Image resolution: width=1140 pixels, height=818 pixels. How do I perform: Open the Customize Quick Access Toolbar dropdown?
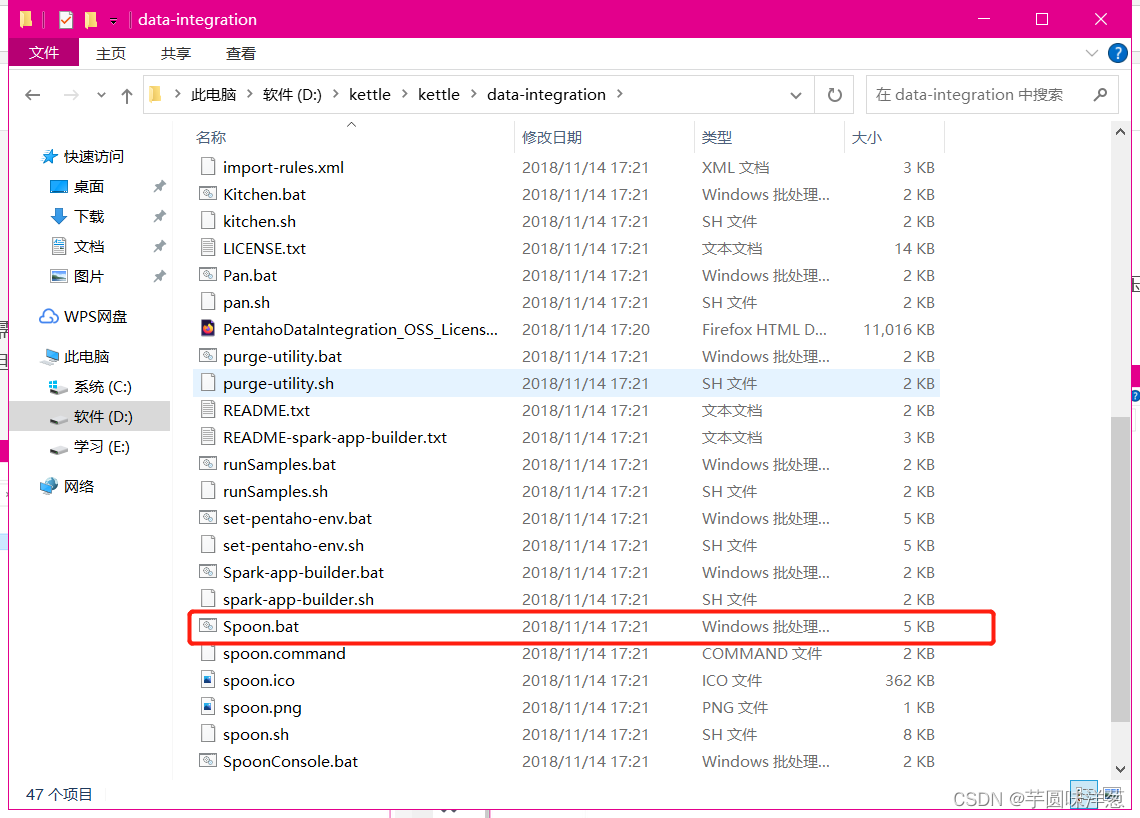[113, 20]
